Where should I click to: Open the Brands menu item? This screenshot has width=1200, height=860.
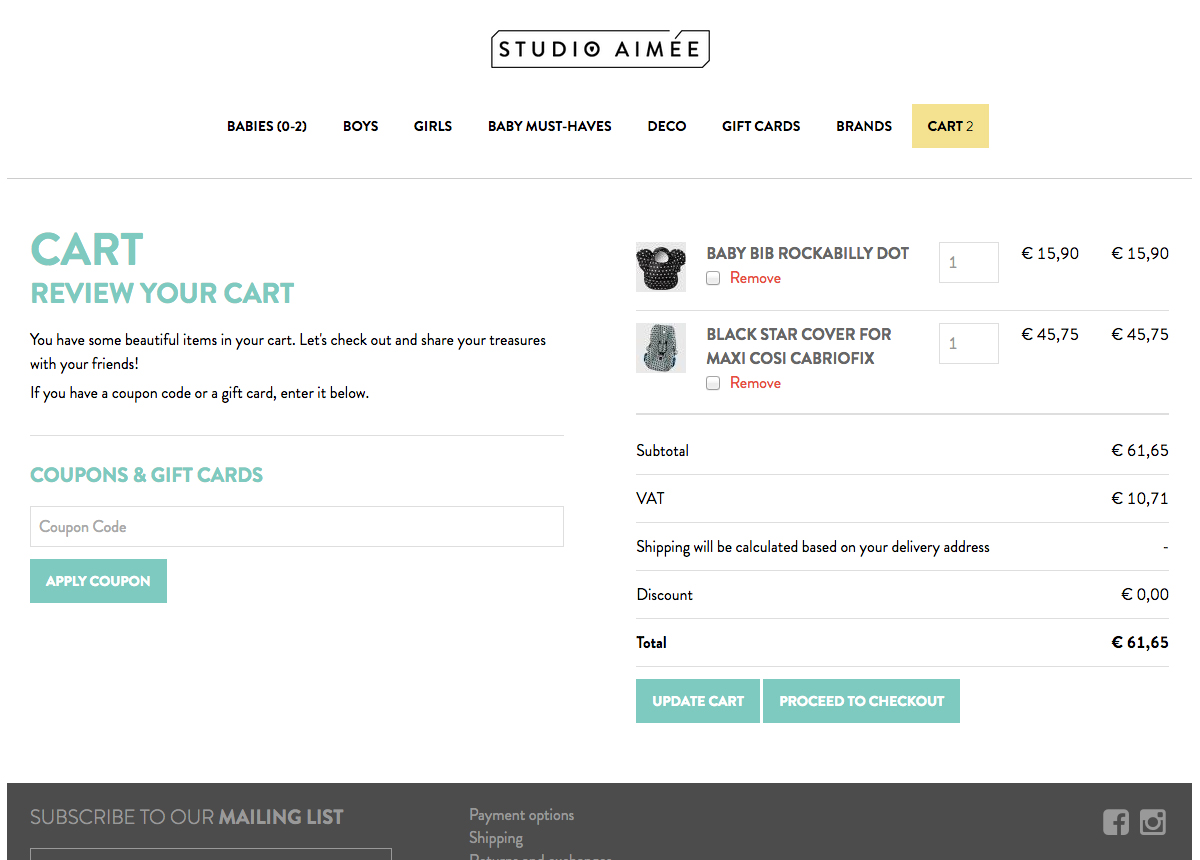864,126
